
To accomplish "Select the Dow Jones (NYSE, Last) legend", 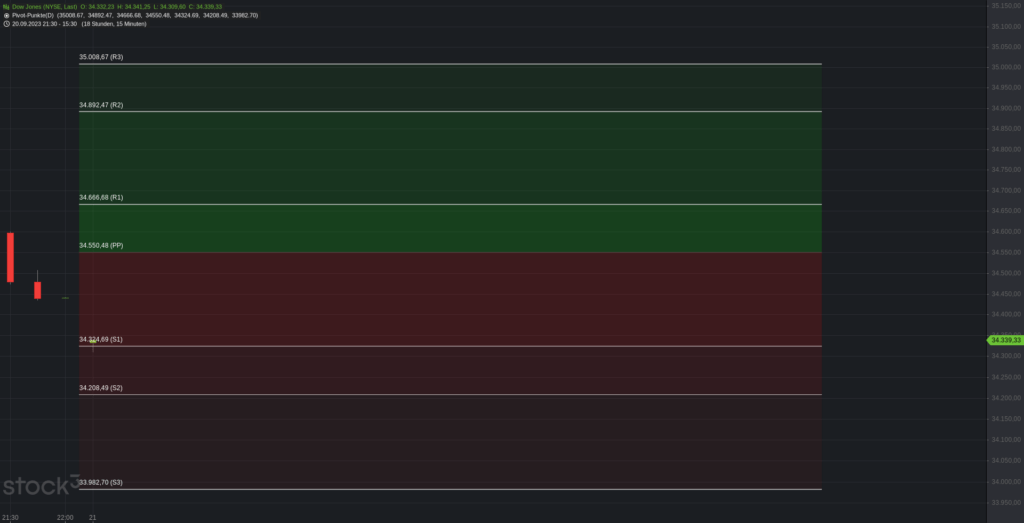I will point(44,7).
